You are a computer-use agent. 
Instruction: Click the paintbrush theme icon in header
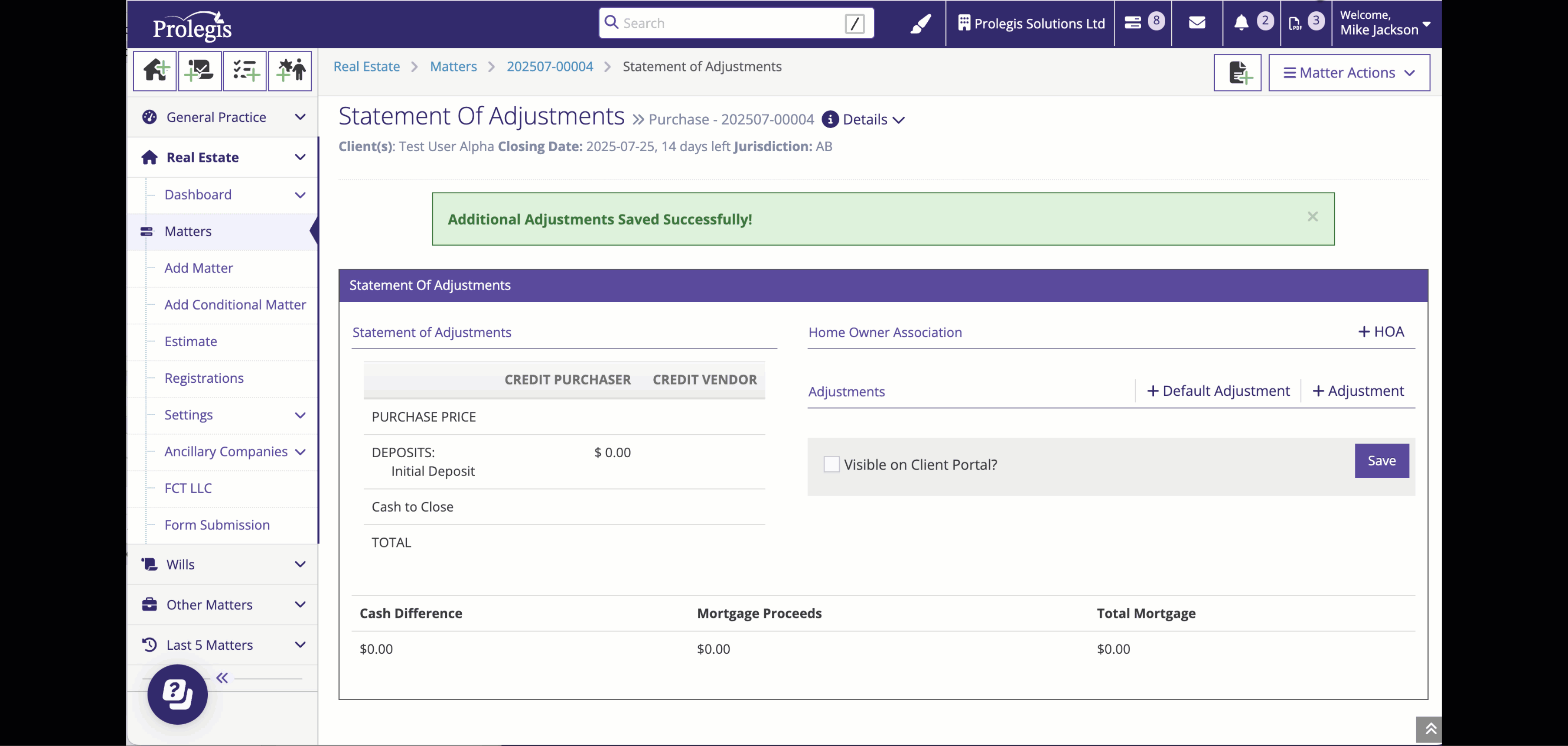920,24
